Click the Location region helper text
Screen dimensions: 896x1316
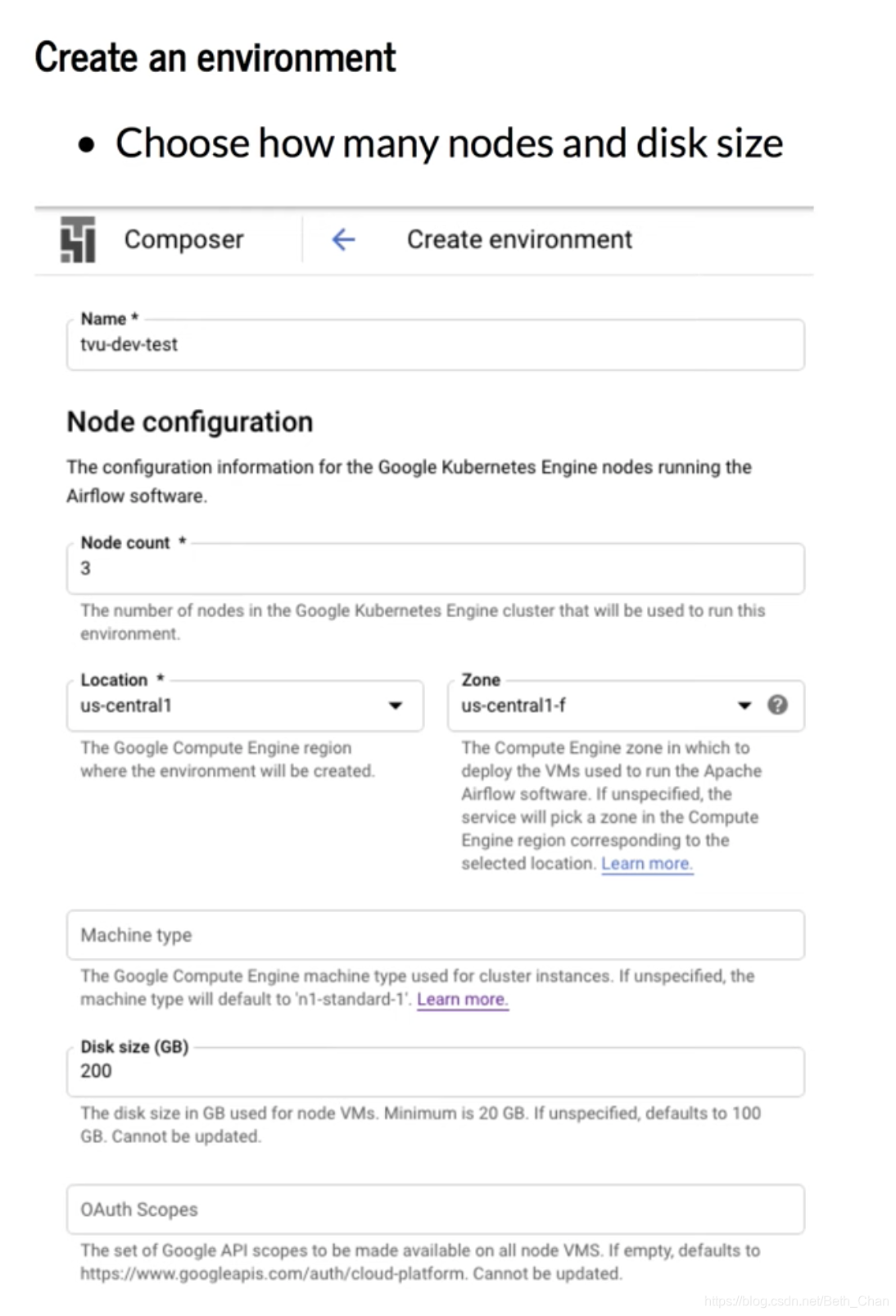(x=227, y=760)
